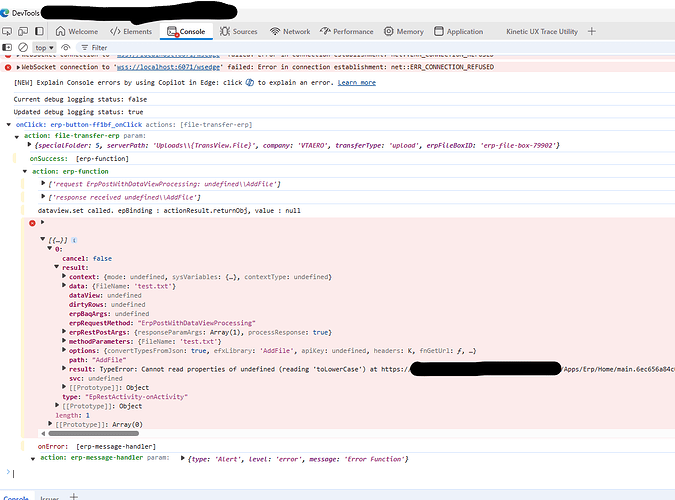This screenshot has height=500, width=675.
Task: Expand the {type: 'Alert'} param object
Action: (183, 458)
